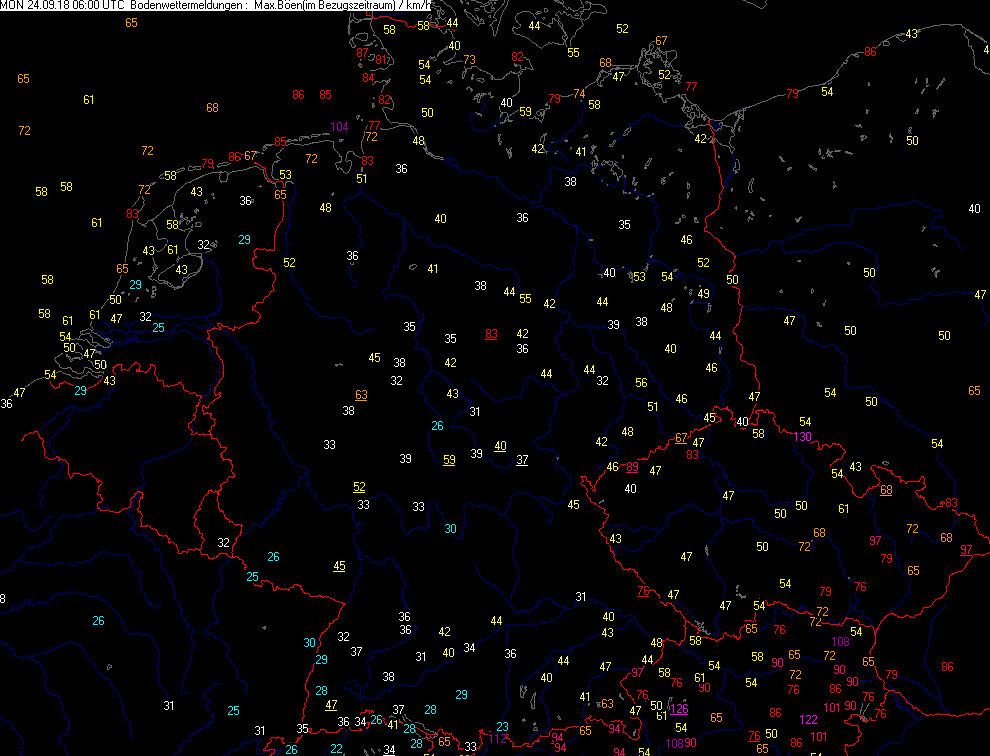Click the 'Max.Böen' parameter label in header

[280, 6]
